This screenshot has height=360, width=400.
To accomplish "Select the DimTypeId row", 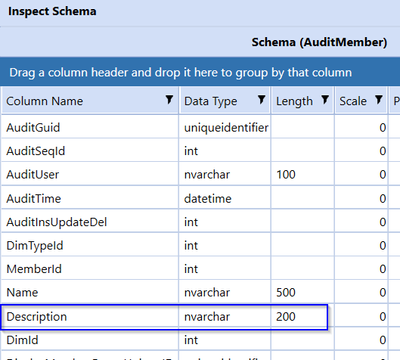I will point(200,245).
